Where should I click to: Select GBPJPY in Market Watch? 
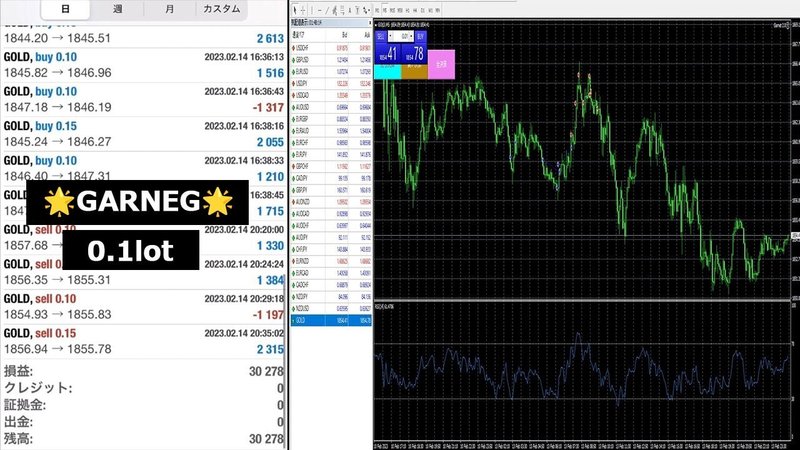coord(331,190)
